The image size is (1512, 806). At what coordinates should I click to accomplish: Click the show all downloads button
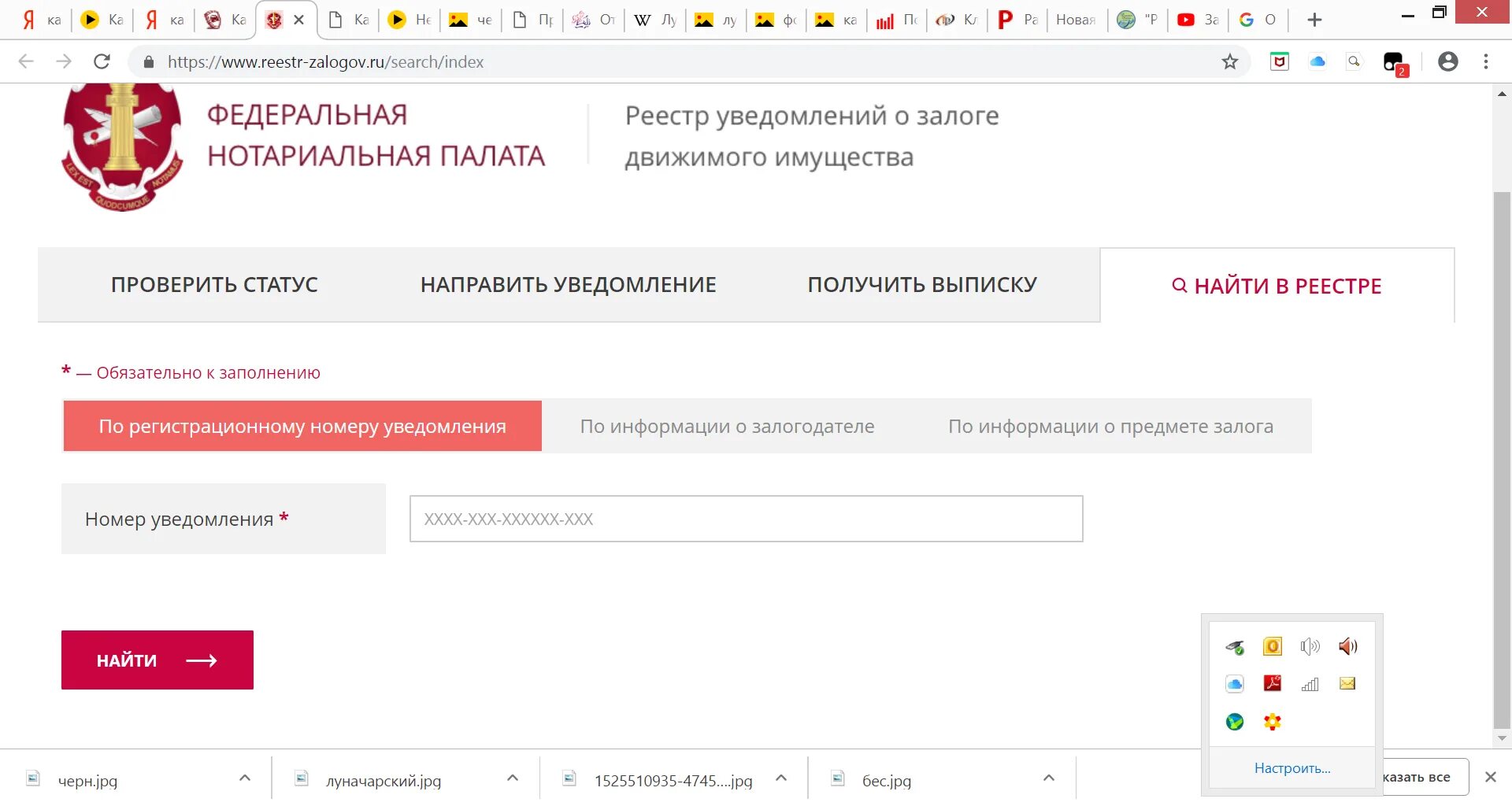click(x=1425, y=777)
